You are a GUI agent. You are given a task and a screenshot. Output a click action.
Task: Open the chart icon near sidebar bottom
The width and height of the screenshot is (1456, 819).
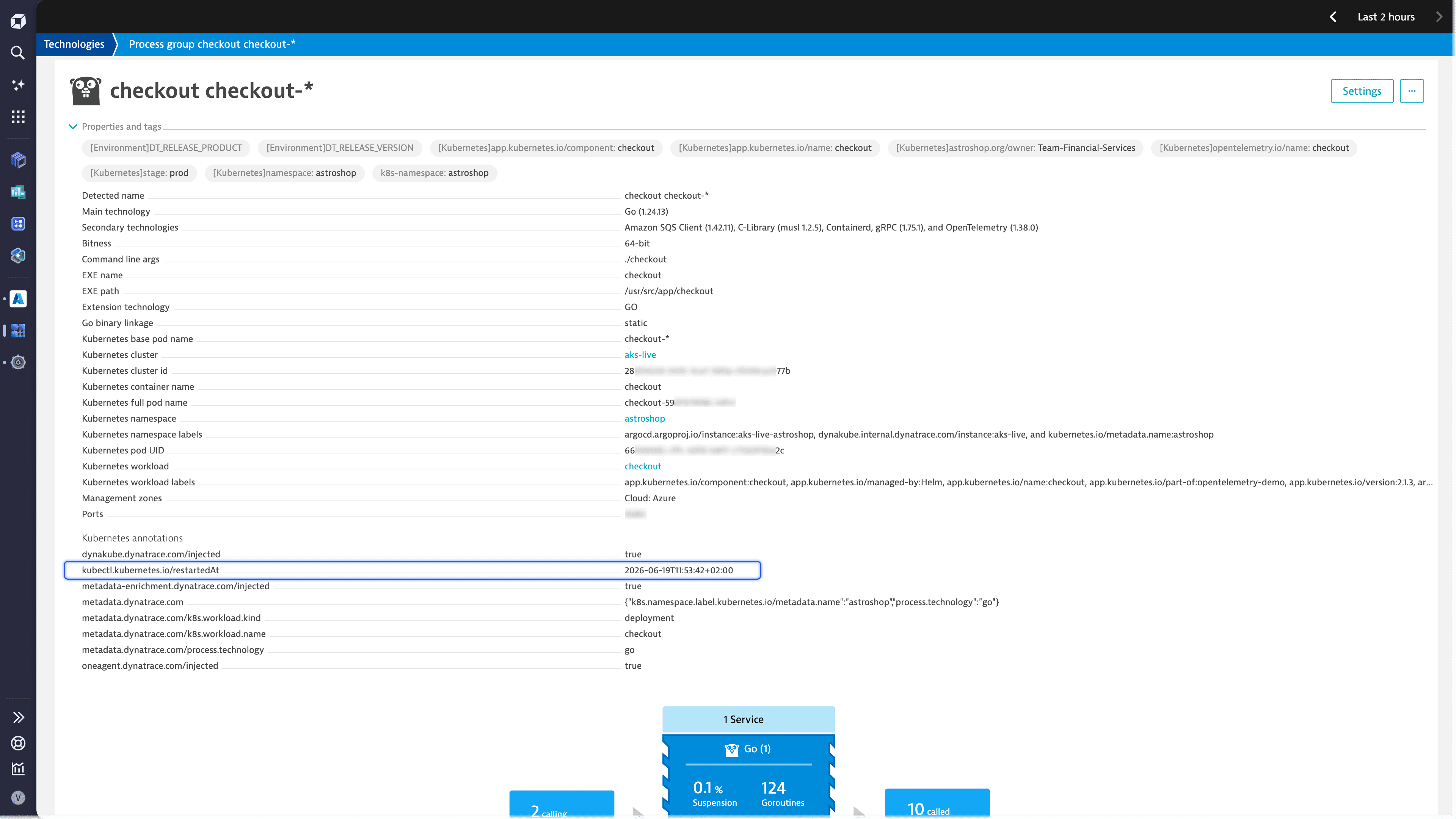pyautogui.click(x=18, y=769)
